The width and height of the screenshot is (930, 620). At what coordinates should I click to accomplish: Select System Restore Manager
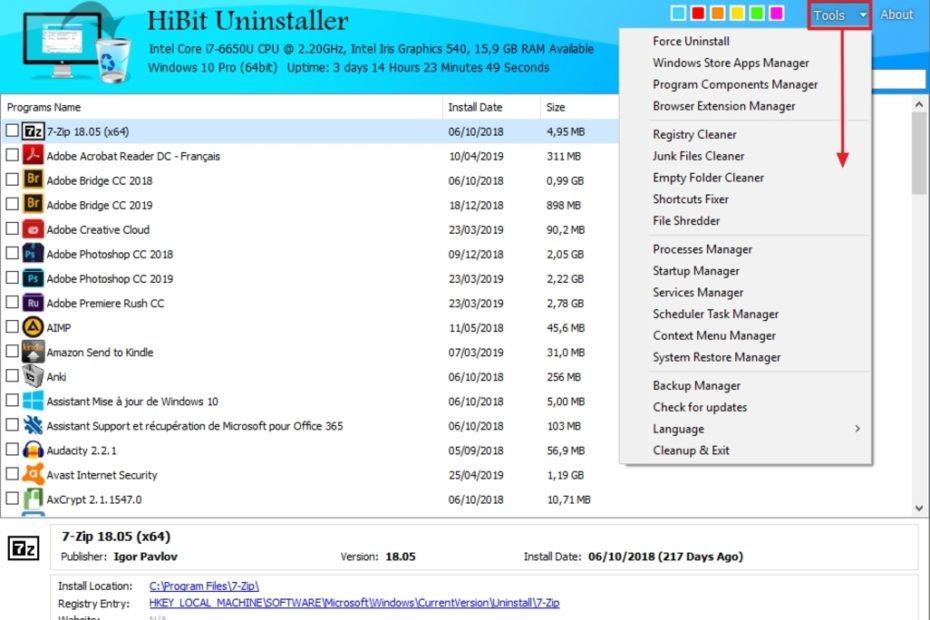point(716,357)
